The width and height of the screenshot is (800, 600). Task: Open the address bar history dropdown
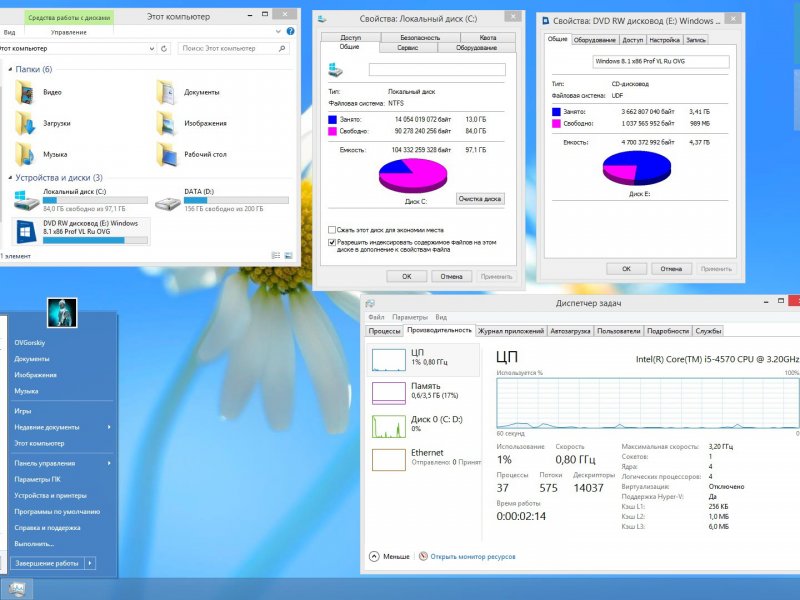pyautogui.click(x=152, y=48)
